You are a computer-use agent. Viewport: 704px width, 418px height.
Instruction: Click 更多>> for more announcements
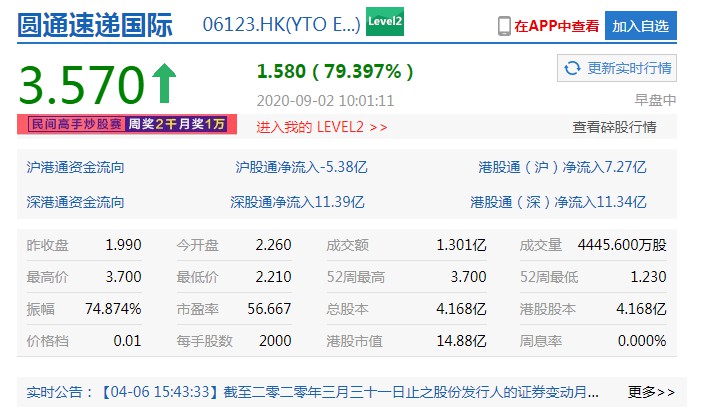[x=651, y=392]
